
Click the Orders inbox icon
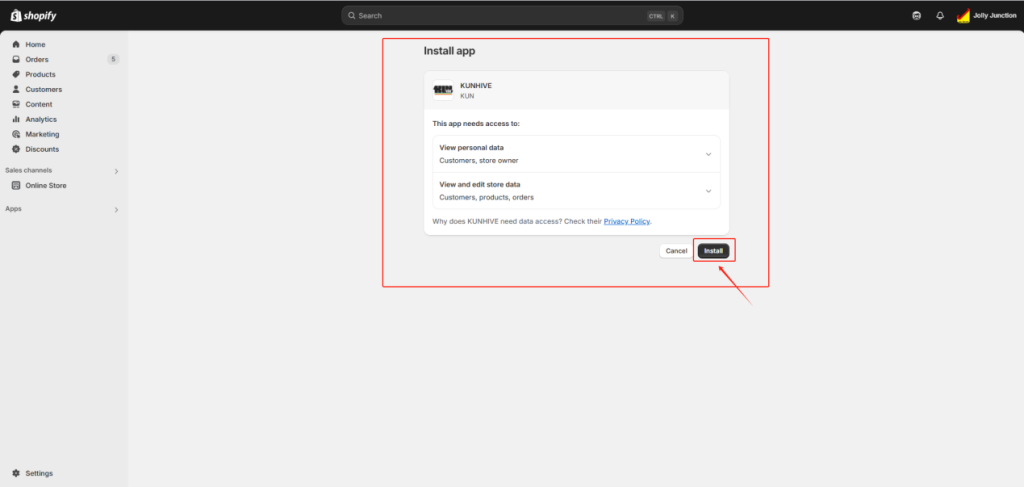tap(16, 59)
